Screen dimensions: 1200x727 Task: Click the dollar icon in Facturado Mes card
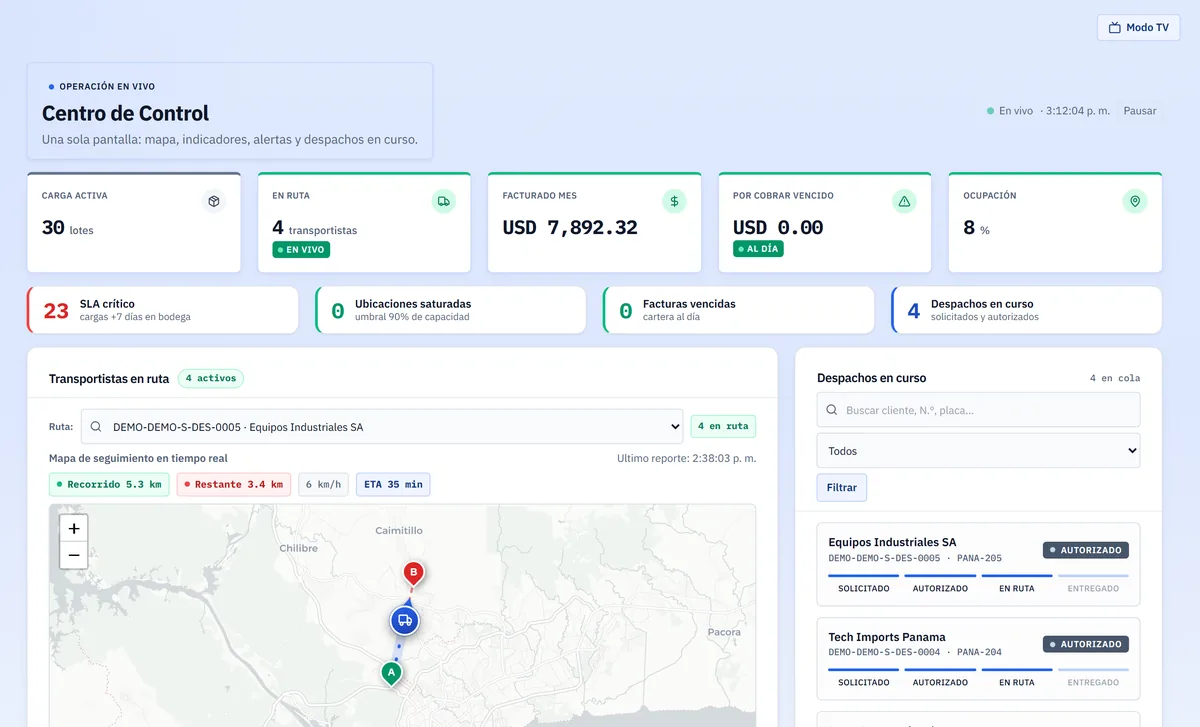click(674, 201)
